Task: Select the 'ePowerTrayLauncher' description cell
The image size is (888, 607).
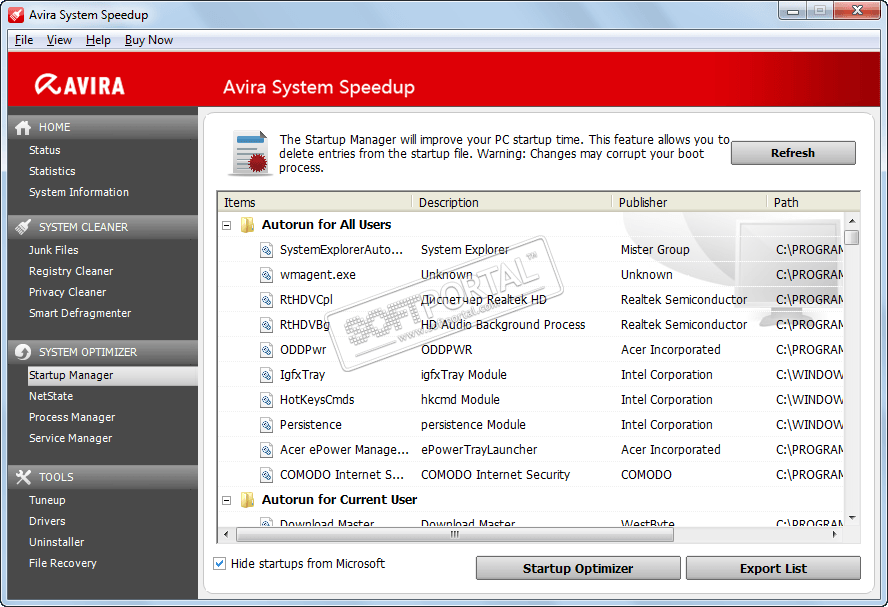Action: [x=479, y=450]
